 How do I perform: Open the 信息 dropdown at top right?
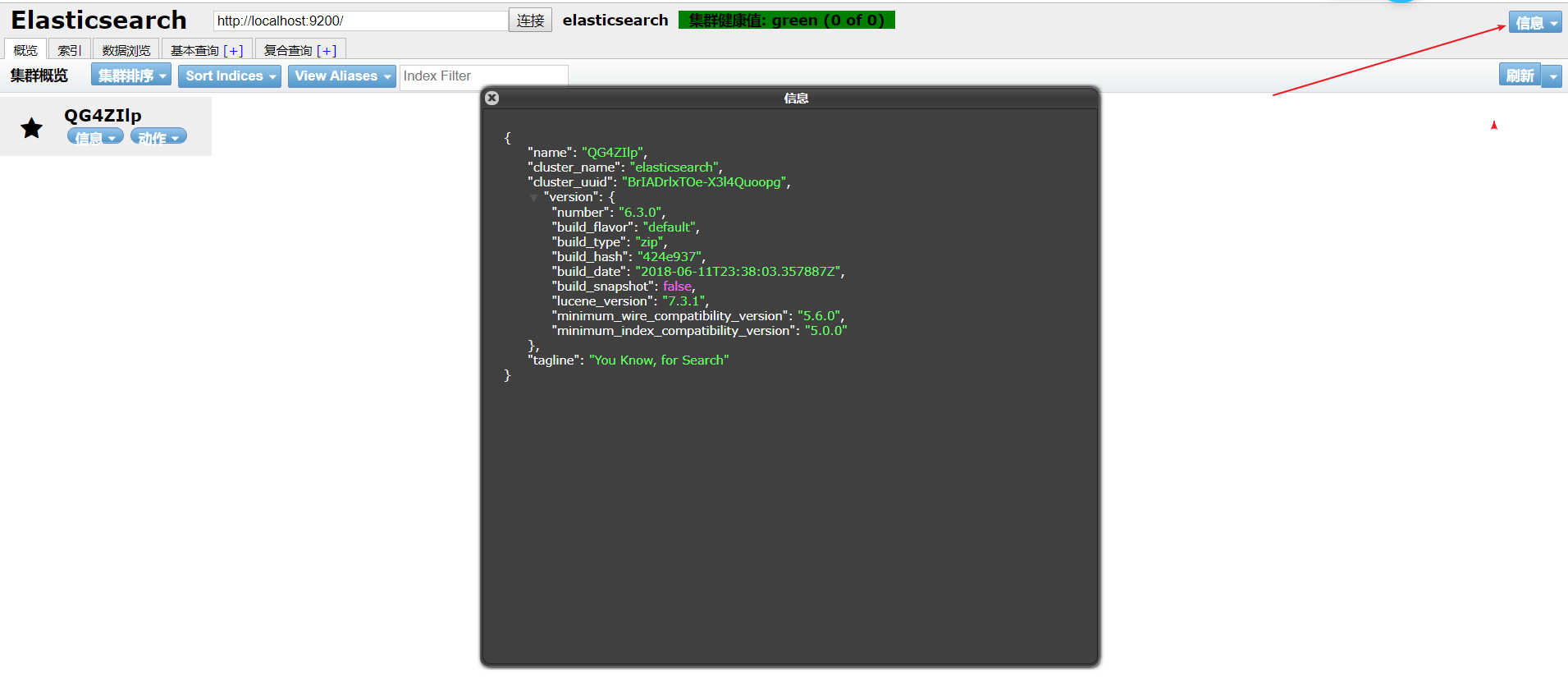click(1535, 23)
